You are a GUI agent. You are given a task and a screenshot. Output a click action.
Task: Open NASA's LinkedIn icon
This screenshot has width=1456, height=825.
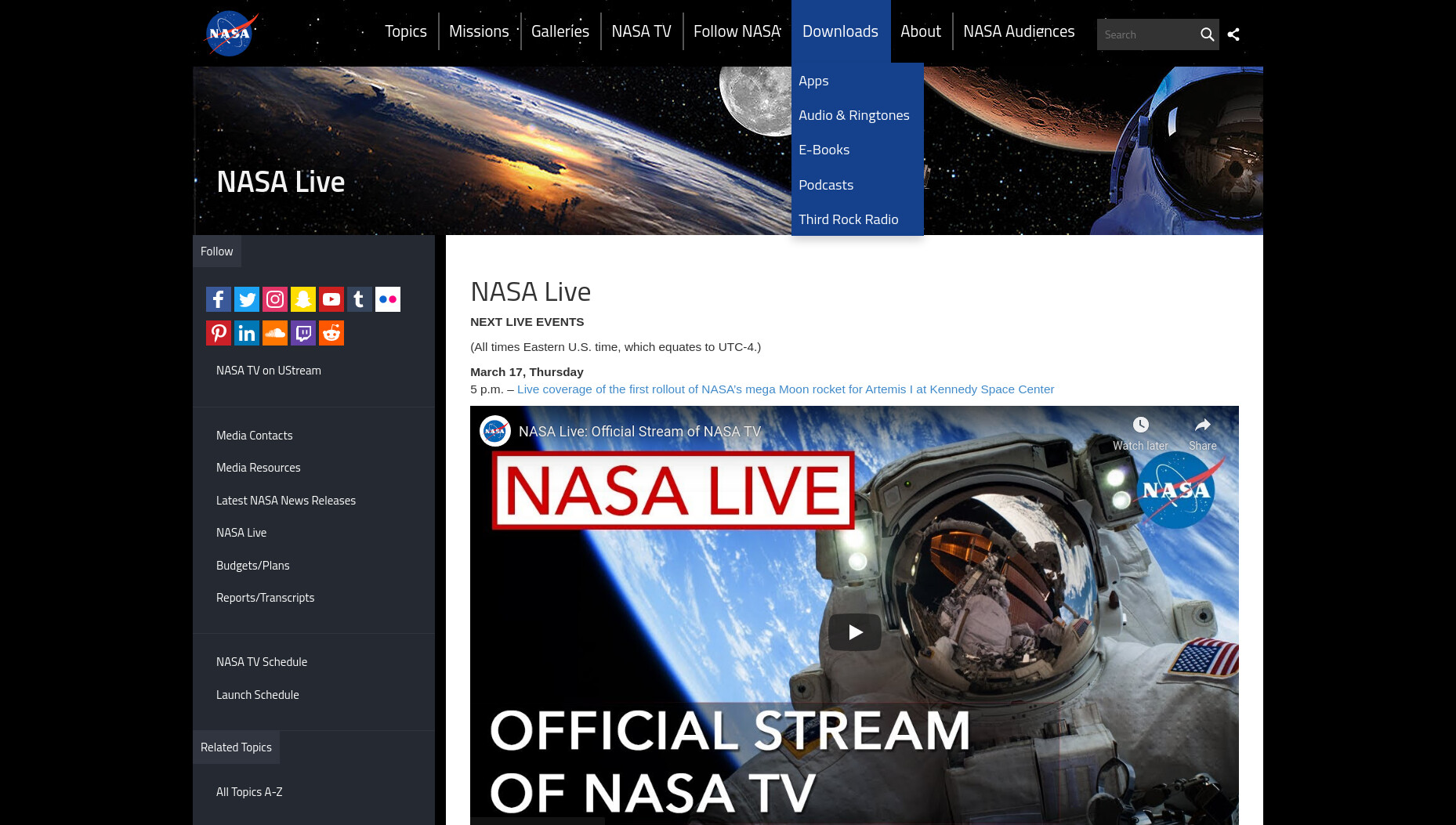point(247,333)
